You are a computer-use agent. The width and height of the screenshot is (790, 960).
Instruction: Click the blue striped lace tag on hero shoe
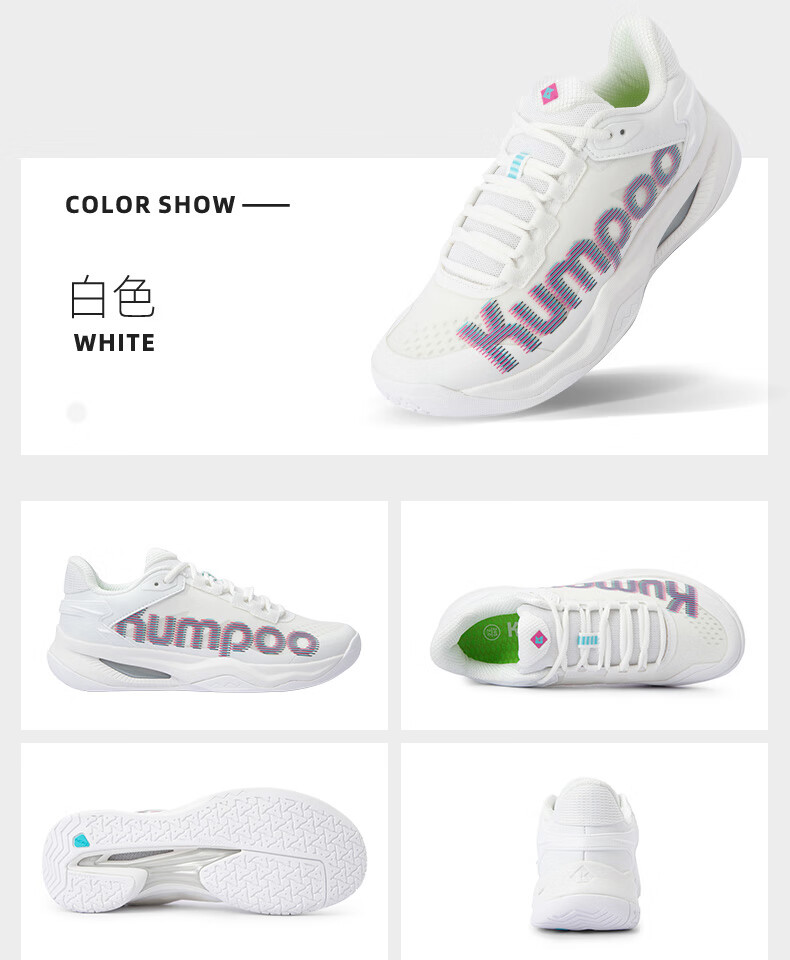click(518, 165)
